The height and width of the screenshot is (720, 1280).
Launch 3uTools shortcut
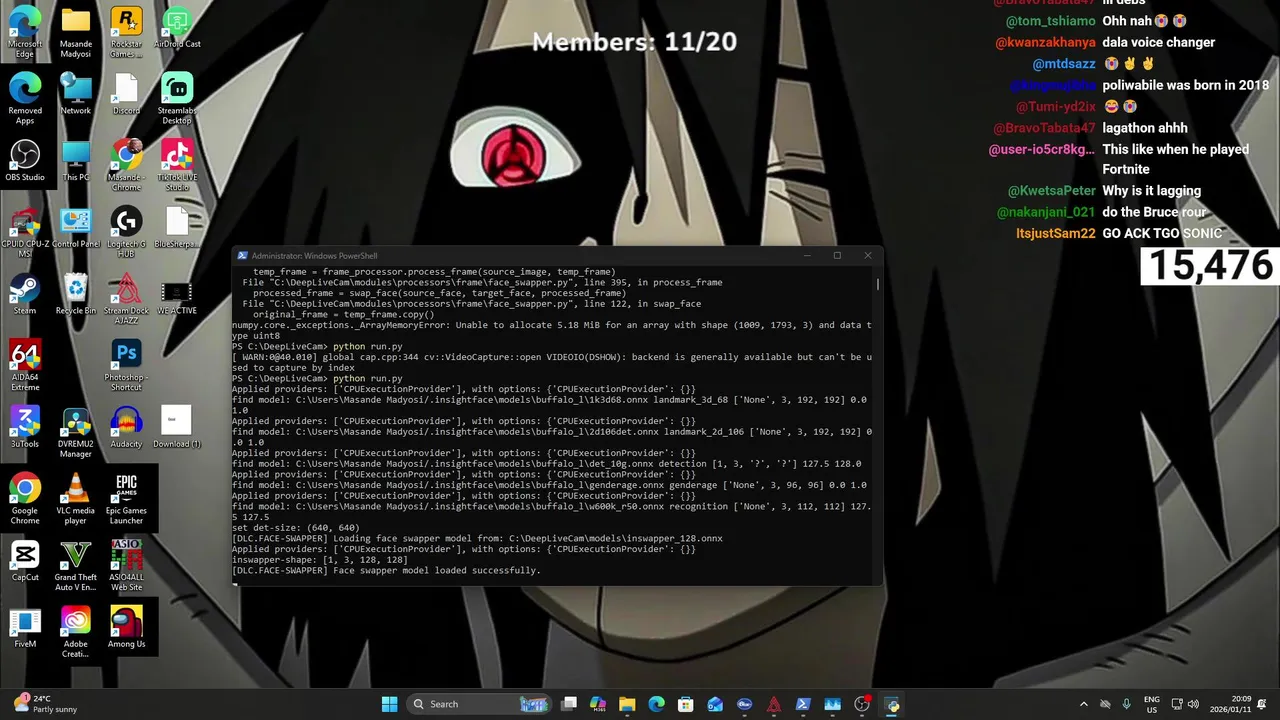pyautogui.click(x=25, y=427)
